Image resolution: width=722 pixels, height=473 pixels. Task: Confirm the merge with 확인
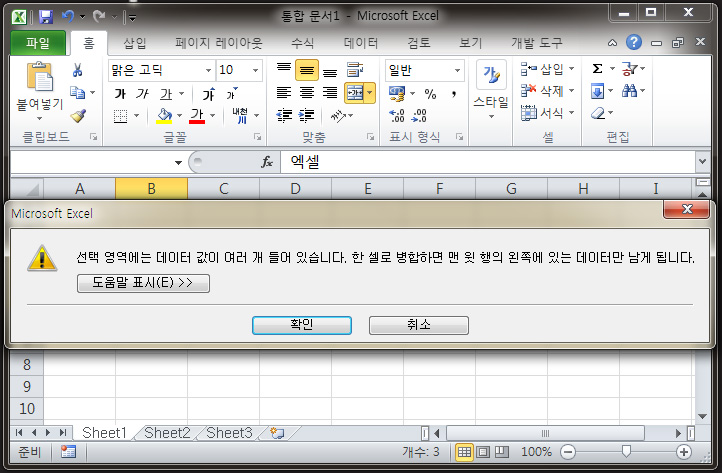coord(302,325)
